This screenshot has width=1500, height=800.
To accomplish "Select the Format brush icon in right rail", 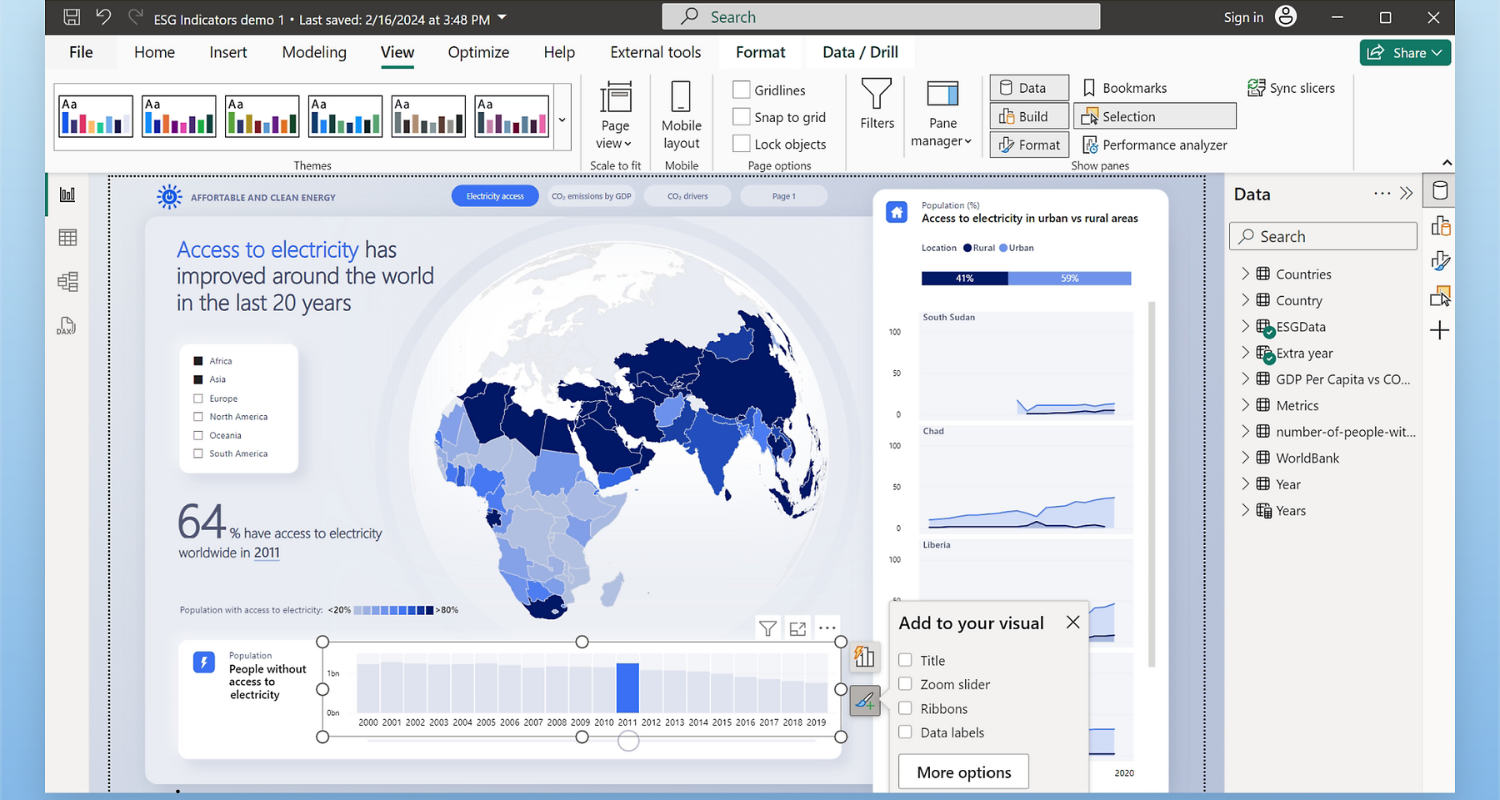I will click(x=1440, y=261).
